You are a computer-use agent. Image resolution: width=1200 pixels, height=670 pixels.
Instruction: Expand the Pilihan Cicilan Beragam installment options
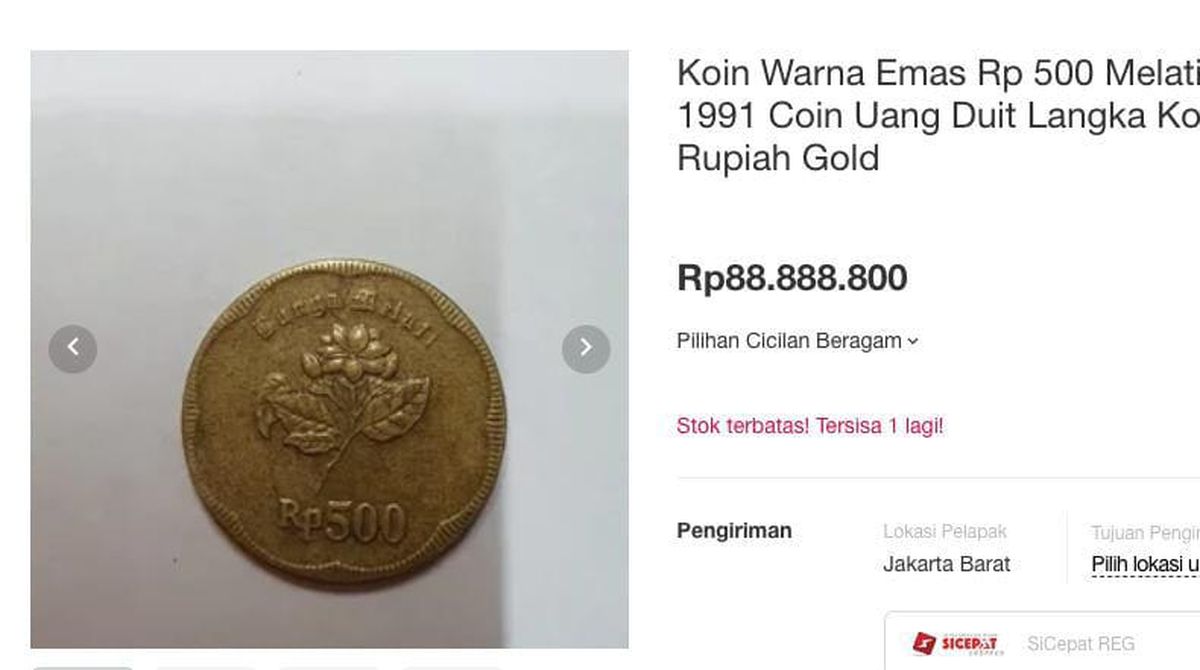coord(797,341)
